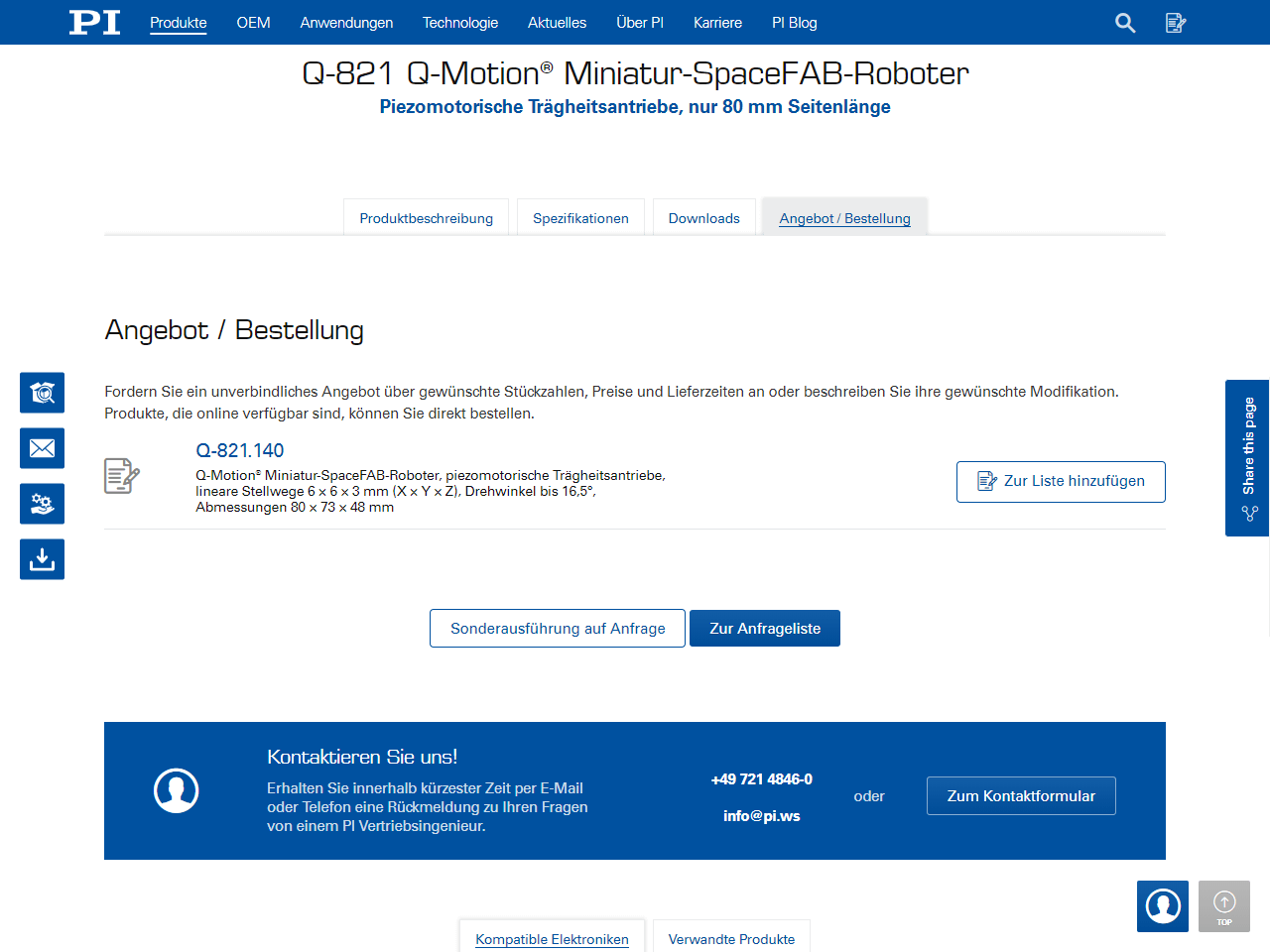
Task: Click Sonderausführung auf Anfrage button
Action: [558, 629]
